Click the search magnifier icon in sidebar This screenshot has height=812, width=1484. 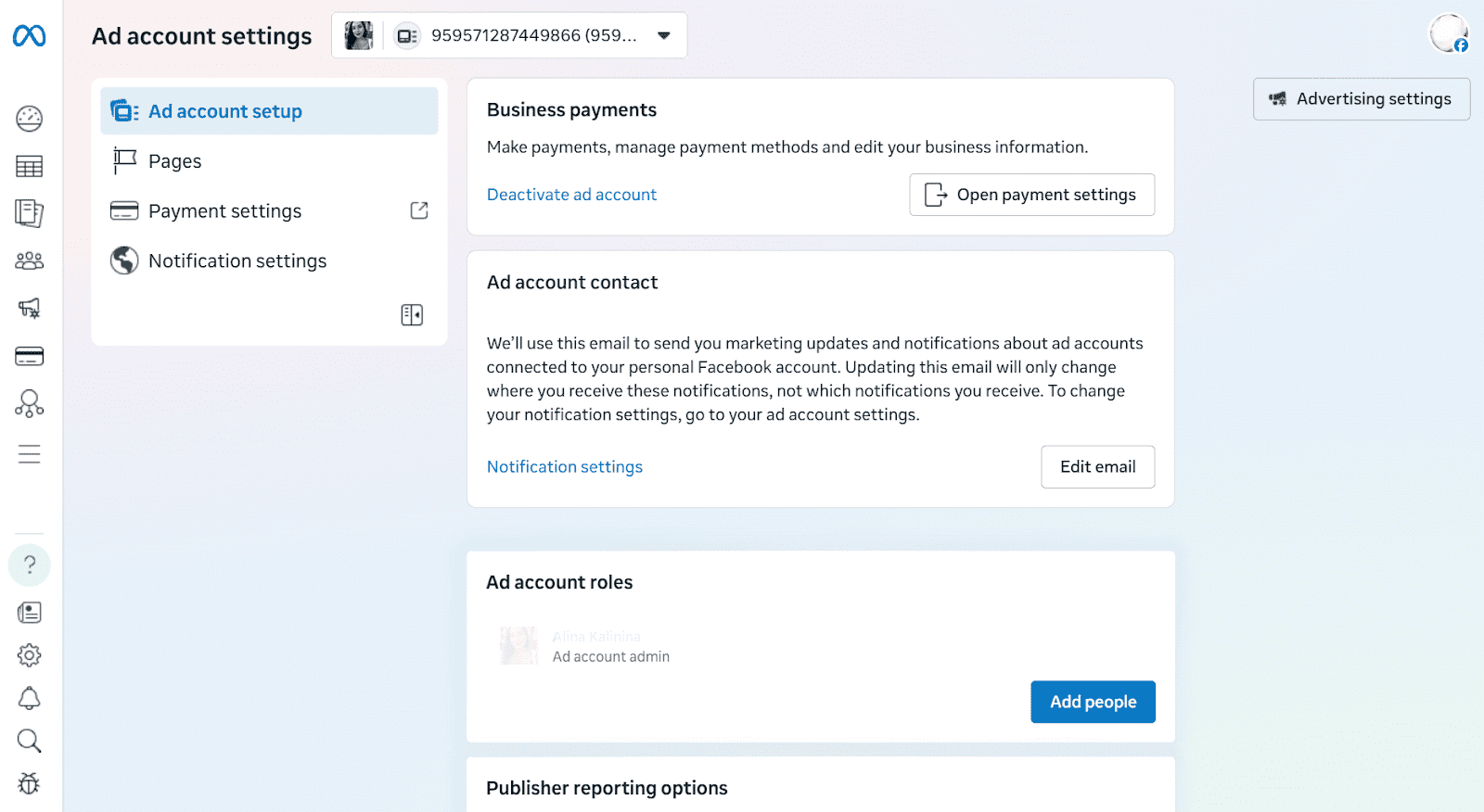coord(29,741)
